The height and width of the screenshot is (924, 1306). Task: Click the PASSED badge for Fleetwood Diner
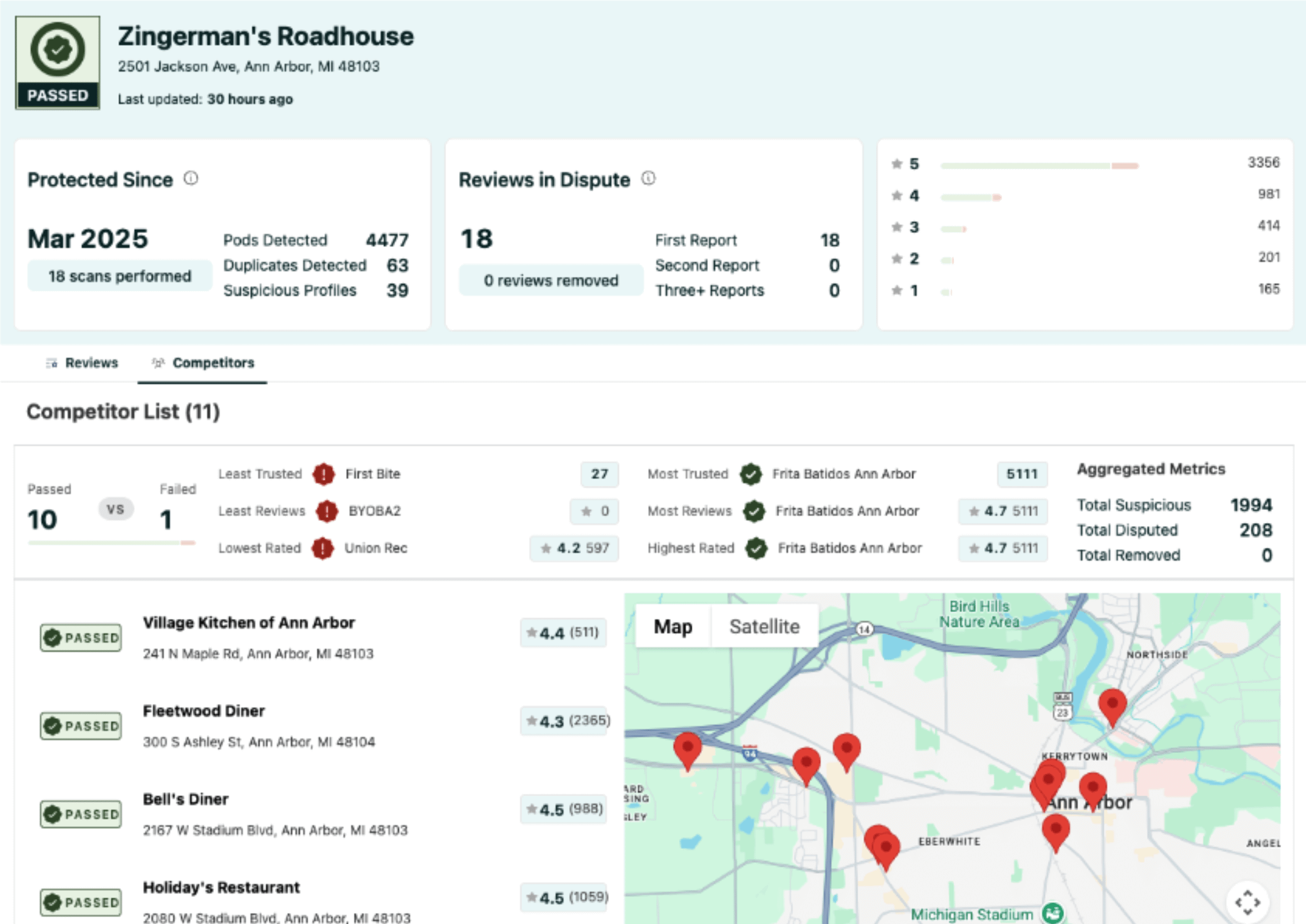[x=81, y=726]
